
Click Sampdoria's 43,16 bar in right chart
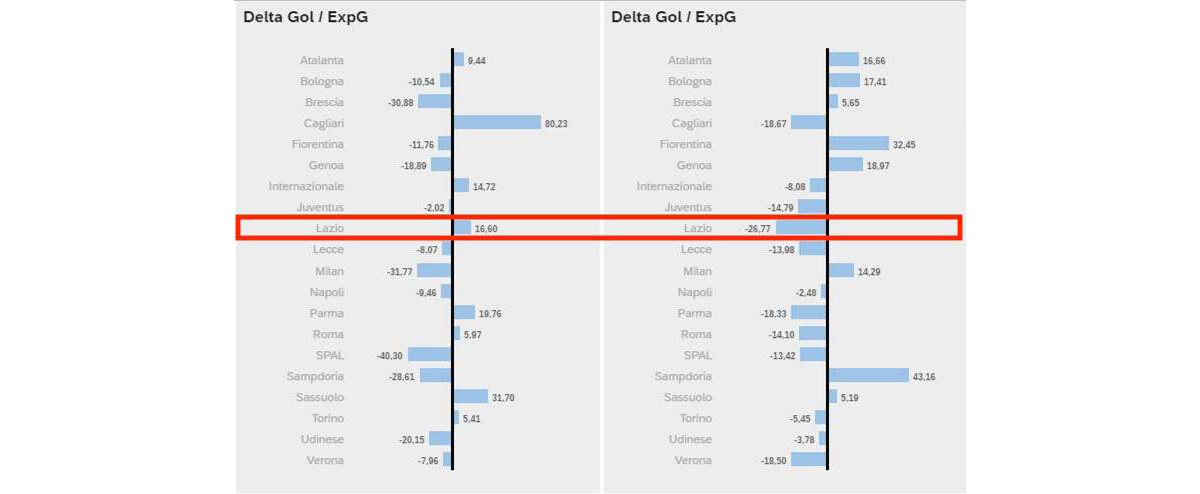(x=868, y=376)
